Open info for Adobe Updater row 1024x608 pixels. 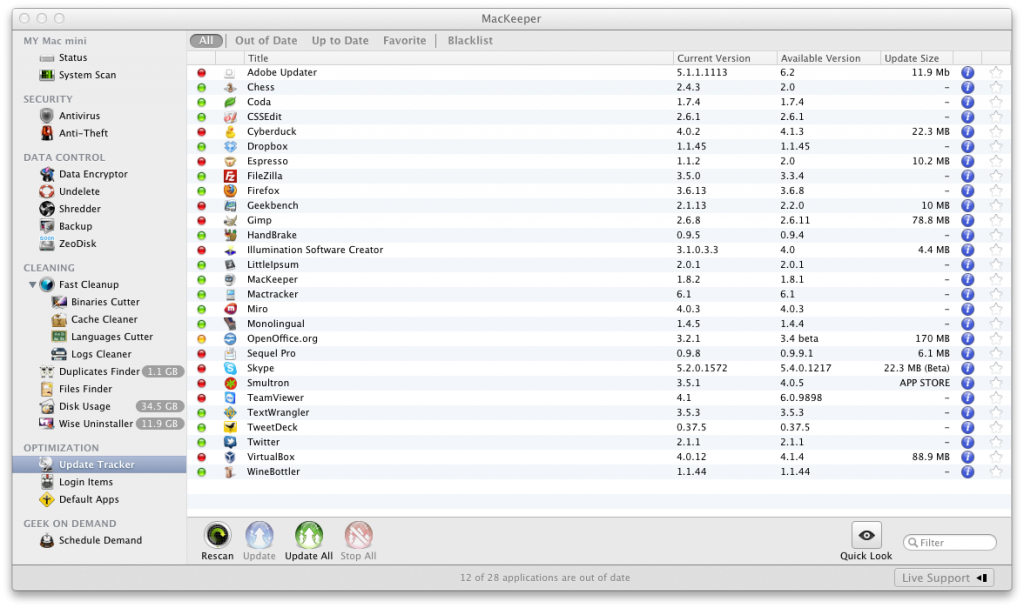[968, 72]
